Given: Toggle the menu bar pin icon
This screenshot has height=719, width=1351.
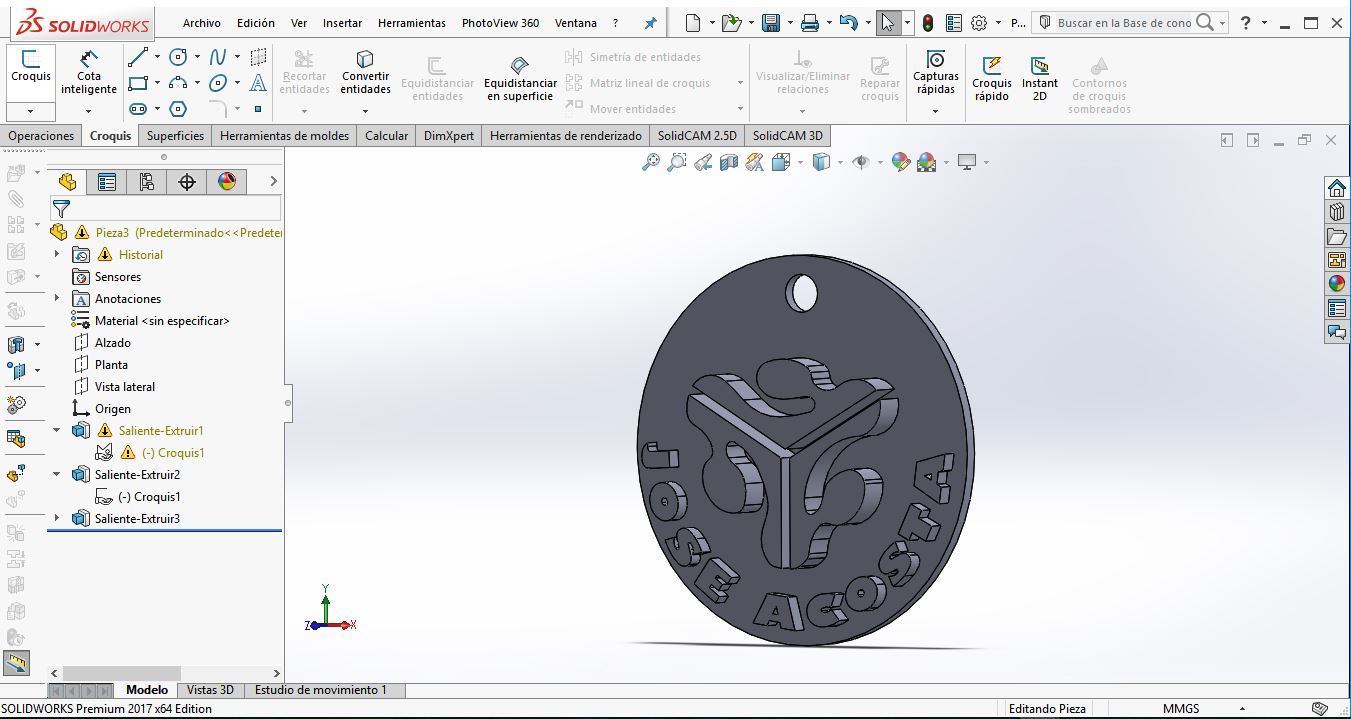Looking at the screenshot, I should pos(651,23).
